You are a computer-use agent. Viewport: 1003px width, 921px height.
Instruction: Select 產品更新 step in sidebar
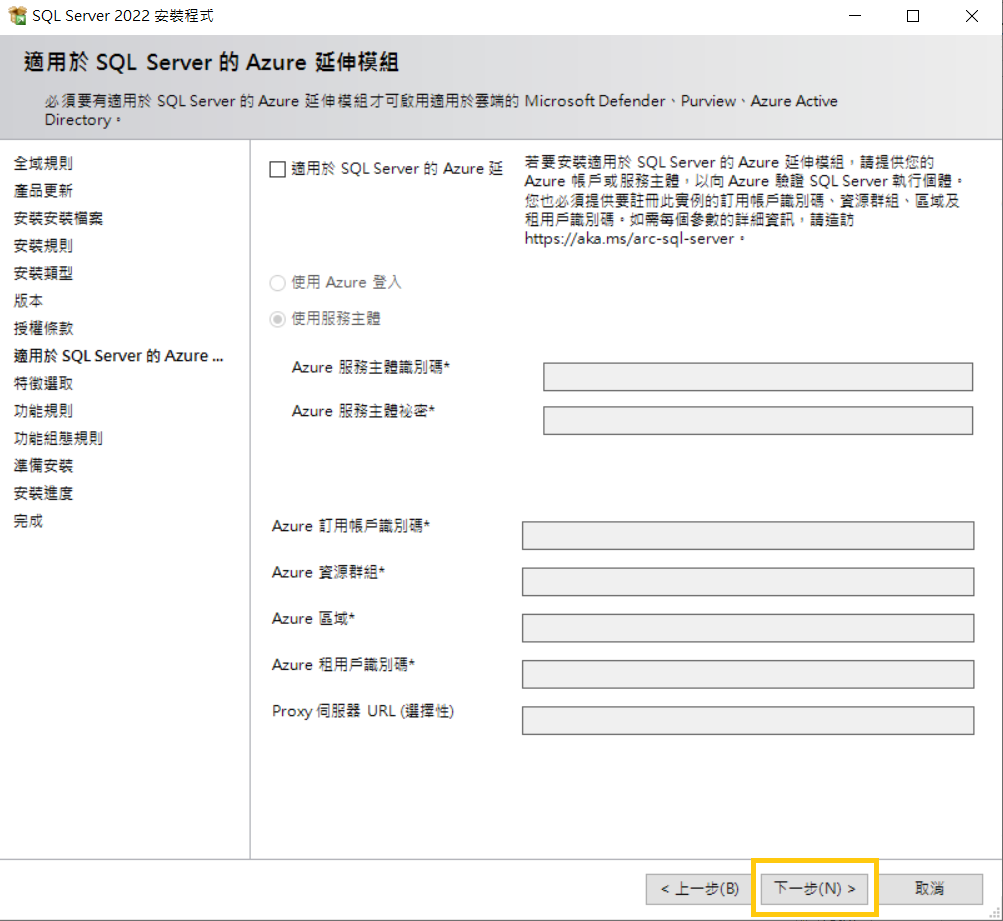[43, 191]
